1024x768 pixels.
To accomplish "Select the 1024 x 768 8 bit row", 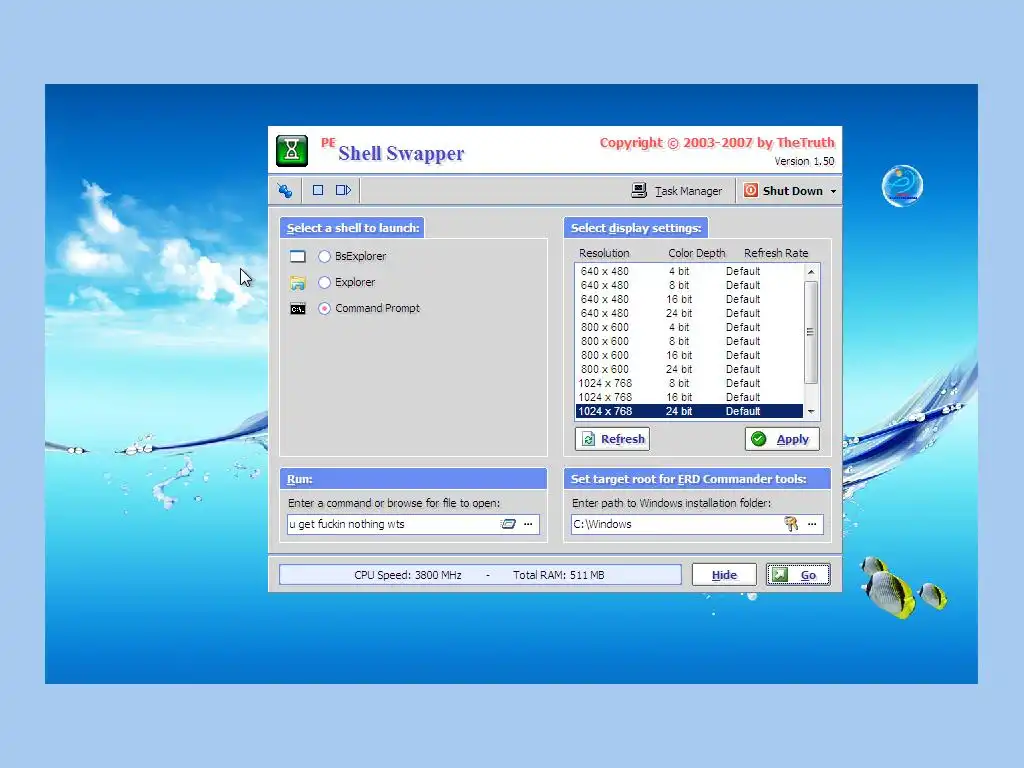I will point(689,383).
